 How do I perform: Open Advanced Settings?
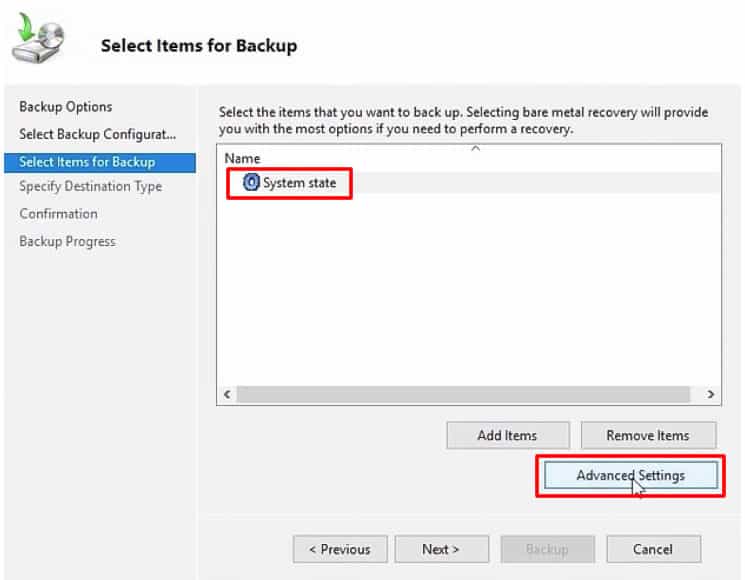630,475
